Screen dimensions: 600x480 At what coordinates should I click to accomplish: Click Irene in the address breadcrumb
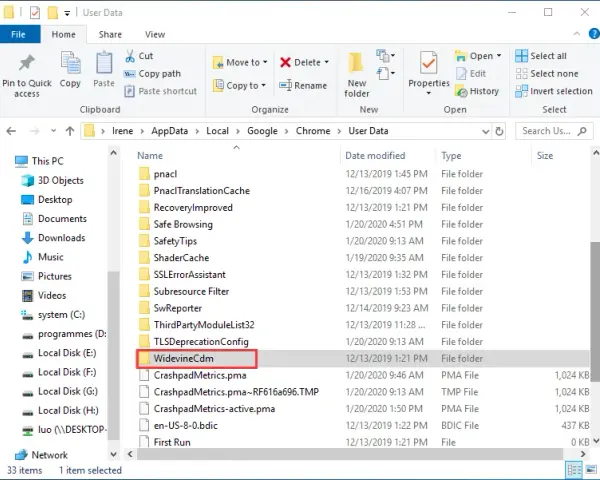point(122,131)
